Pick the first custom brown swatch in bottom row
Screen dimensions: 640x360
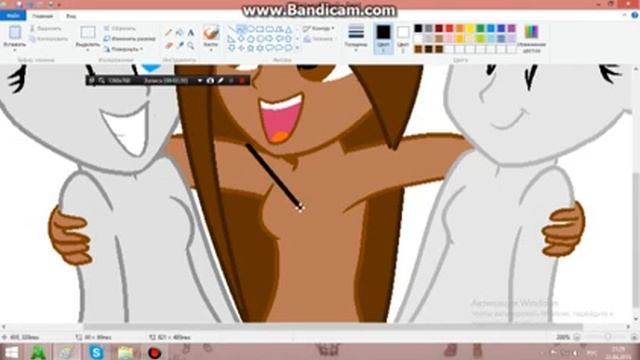pyautogui.click(x=418, y=49)
